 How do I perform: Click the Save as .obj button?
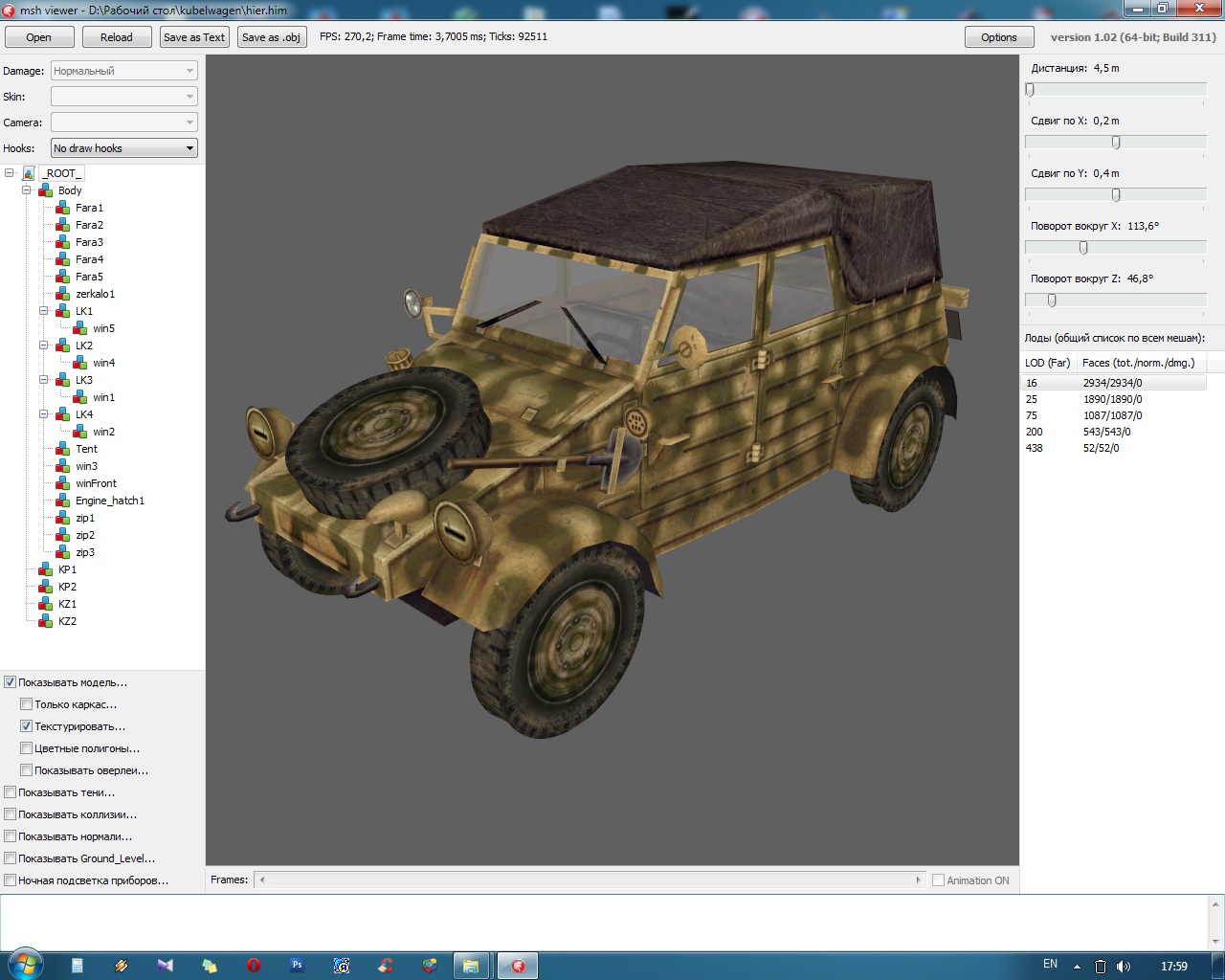[272, 37]
